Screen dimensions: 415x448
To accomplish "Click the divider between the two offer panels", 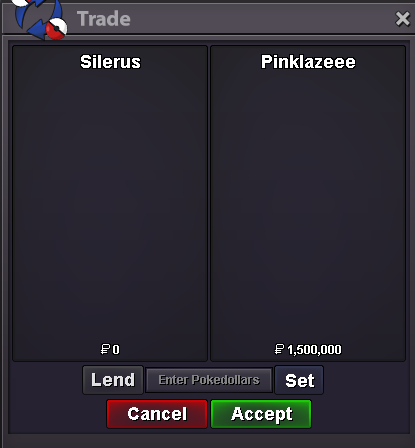I will [209, 203].
